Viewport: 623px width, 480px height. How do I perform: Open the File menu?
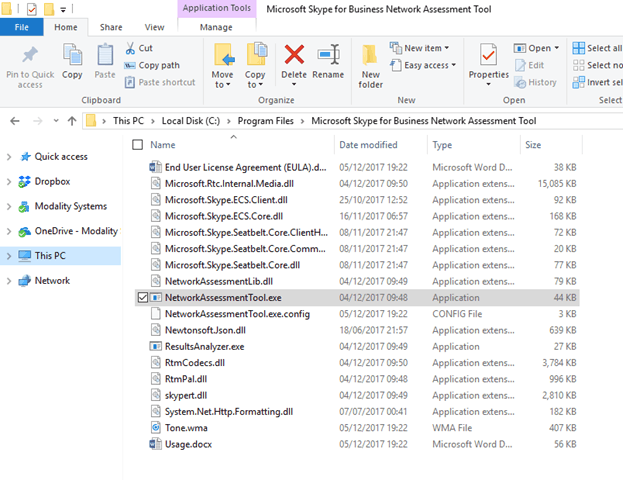click(21, 27)
